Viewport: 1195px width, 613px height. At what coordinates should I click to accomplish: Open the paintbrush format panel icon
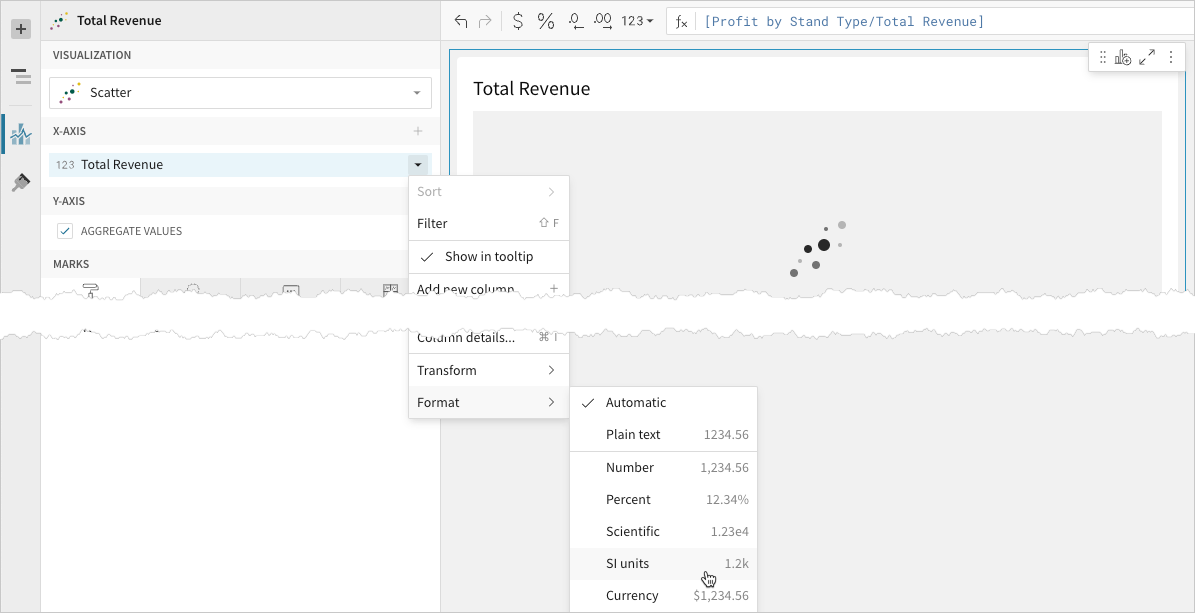(x=20, y=183)
